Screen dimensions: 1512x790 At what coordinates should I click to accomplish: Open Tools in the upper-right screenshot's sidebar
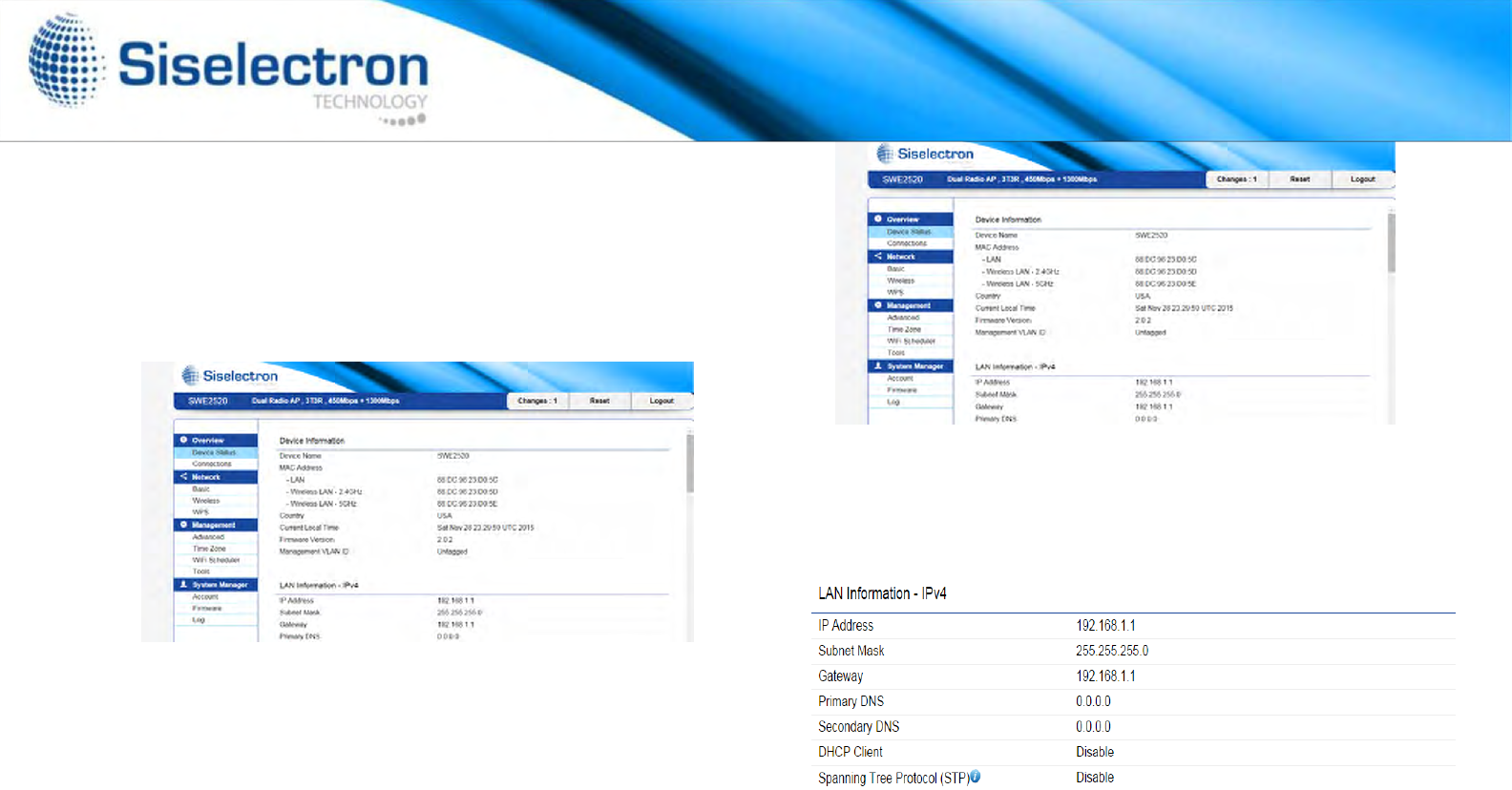click(895, 353)
